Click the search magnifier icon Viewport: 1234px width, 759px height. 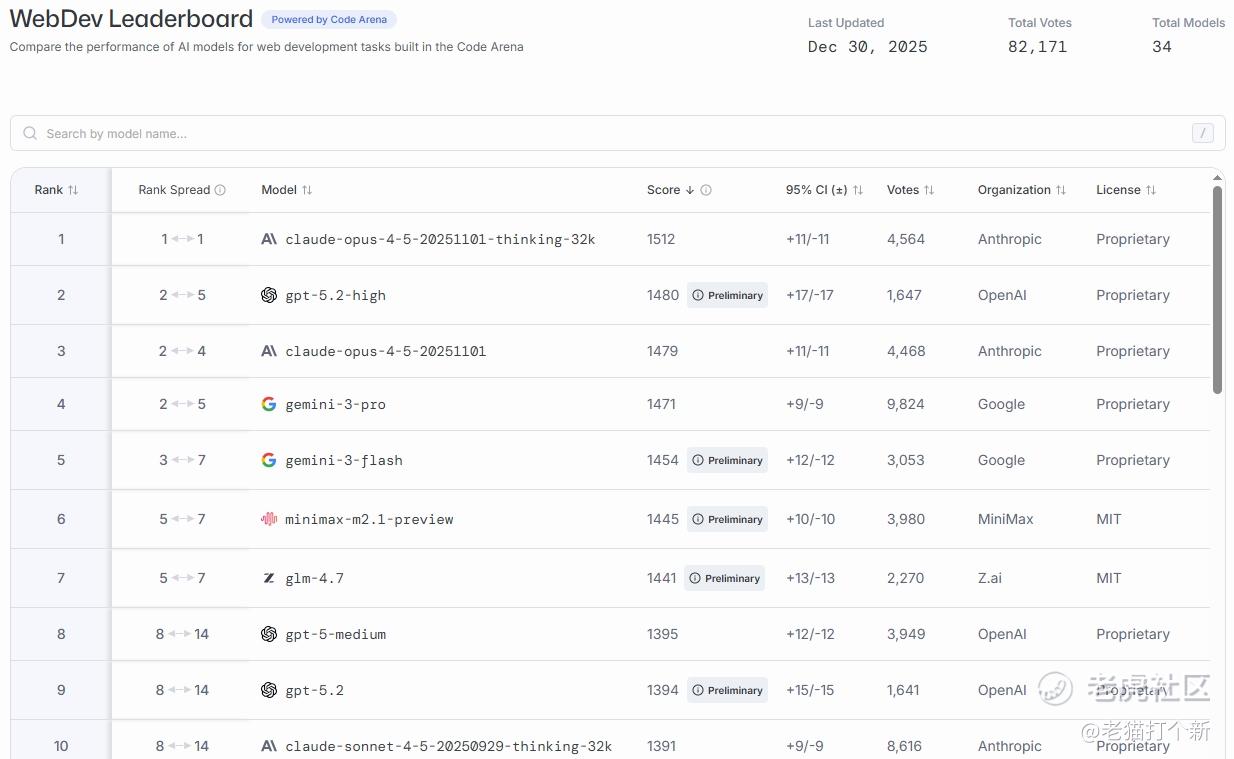(30, 133)
